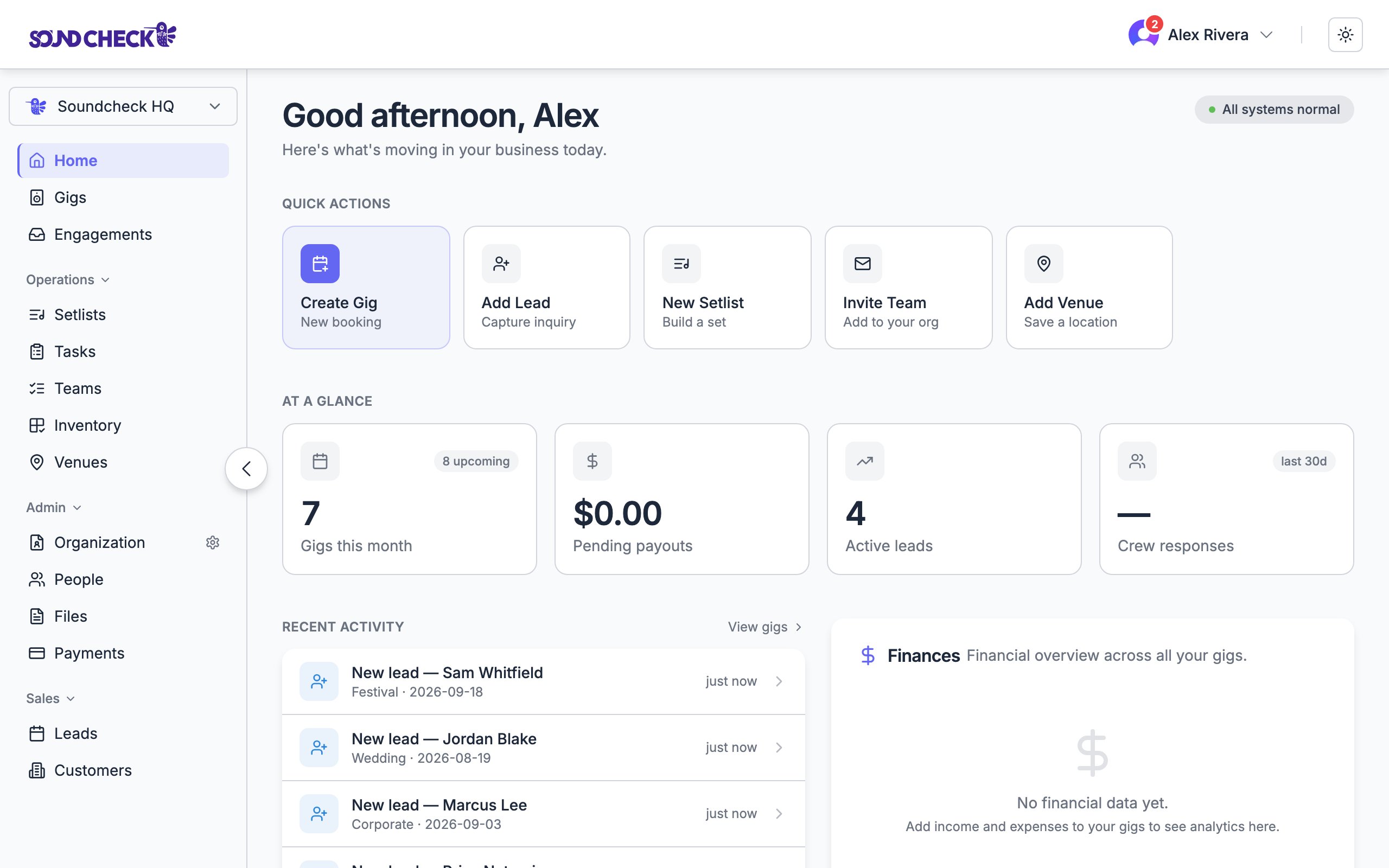Toggle the light/dark theme sun button
Image resolution: width=1389 pixels, height=868 pixels.
click(1345, 35)
